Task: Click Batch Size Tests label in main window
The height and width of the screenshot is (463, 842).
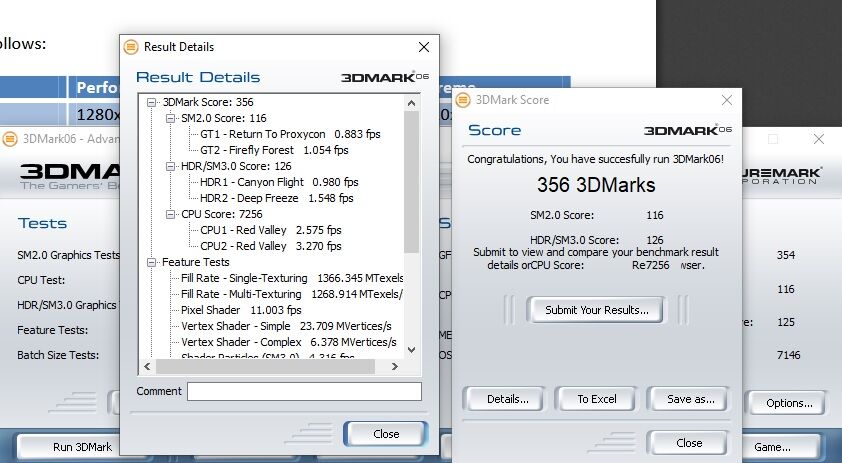Action: [58, 355]
